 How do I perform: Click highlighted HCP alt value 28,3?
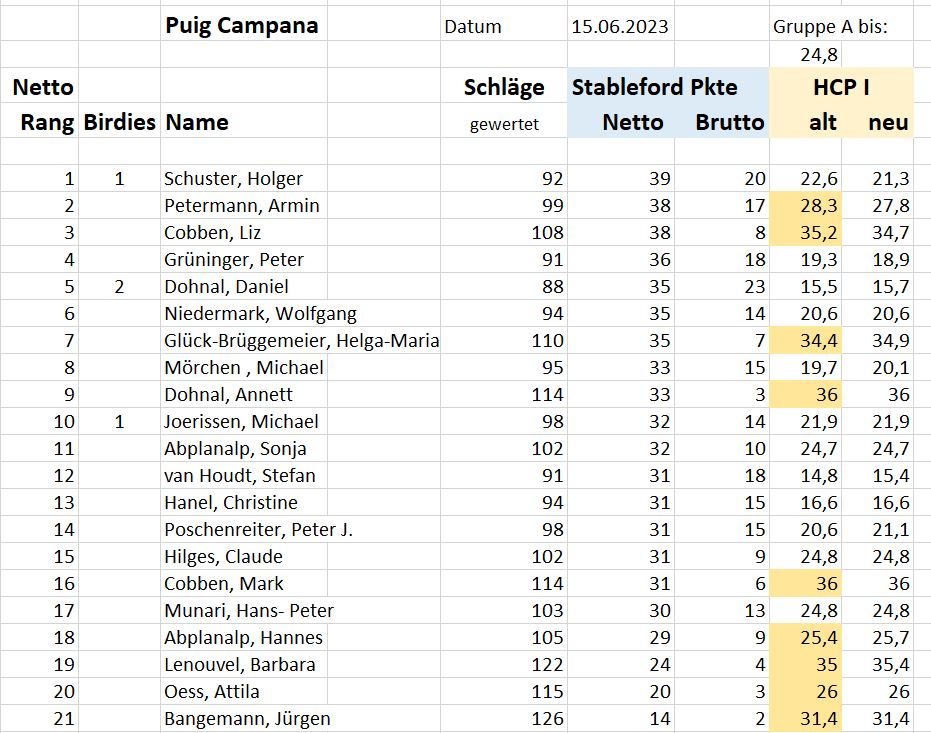[x=818, y=205]
